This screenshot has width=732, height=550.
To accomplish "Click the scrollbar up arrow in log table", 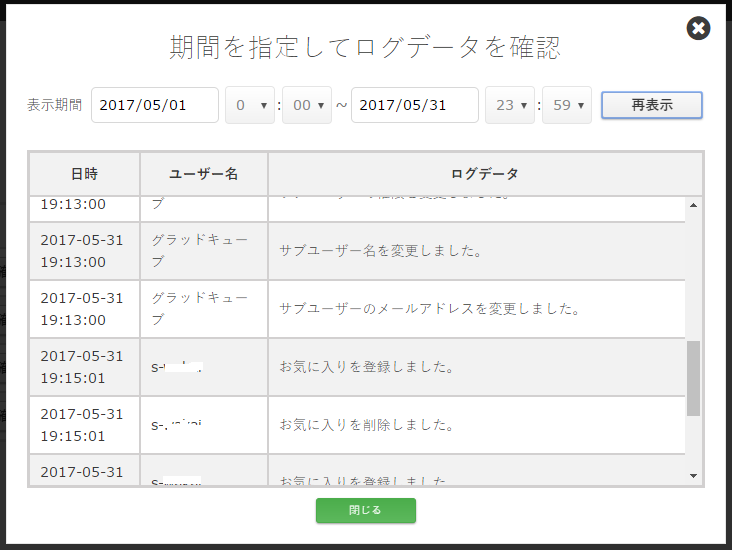I will click(693, 205).
